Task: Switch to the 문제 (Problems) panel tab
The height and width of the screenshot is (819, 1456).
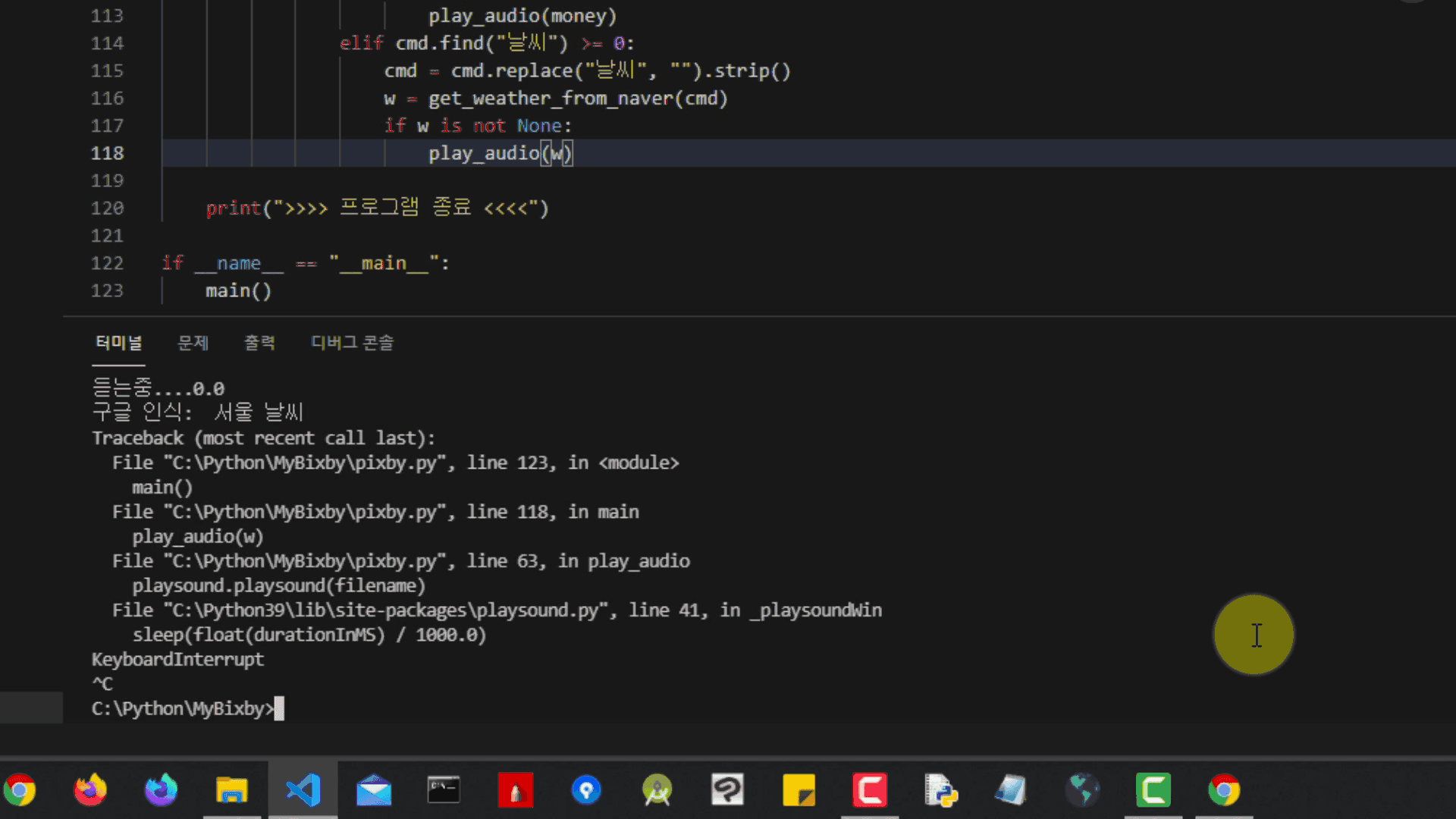Action: 193,343
